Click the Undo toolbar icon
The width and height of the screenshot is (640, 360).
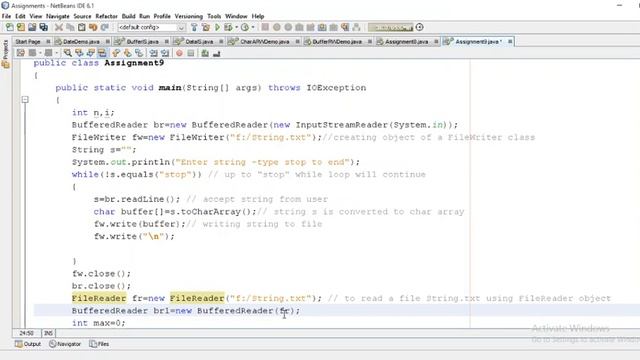[93, 27]
